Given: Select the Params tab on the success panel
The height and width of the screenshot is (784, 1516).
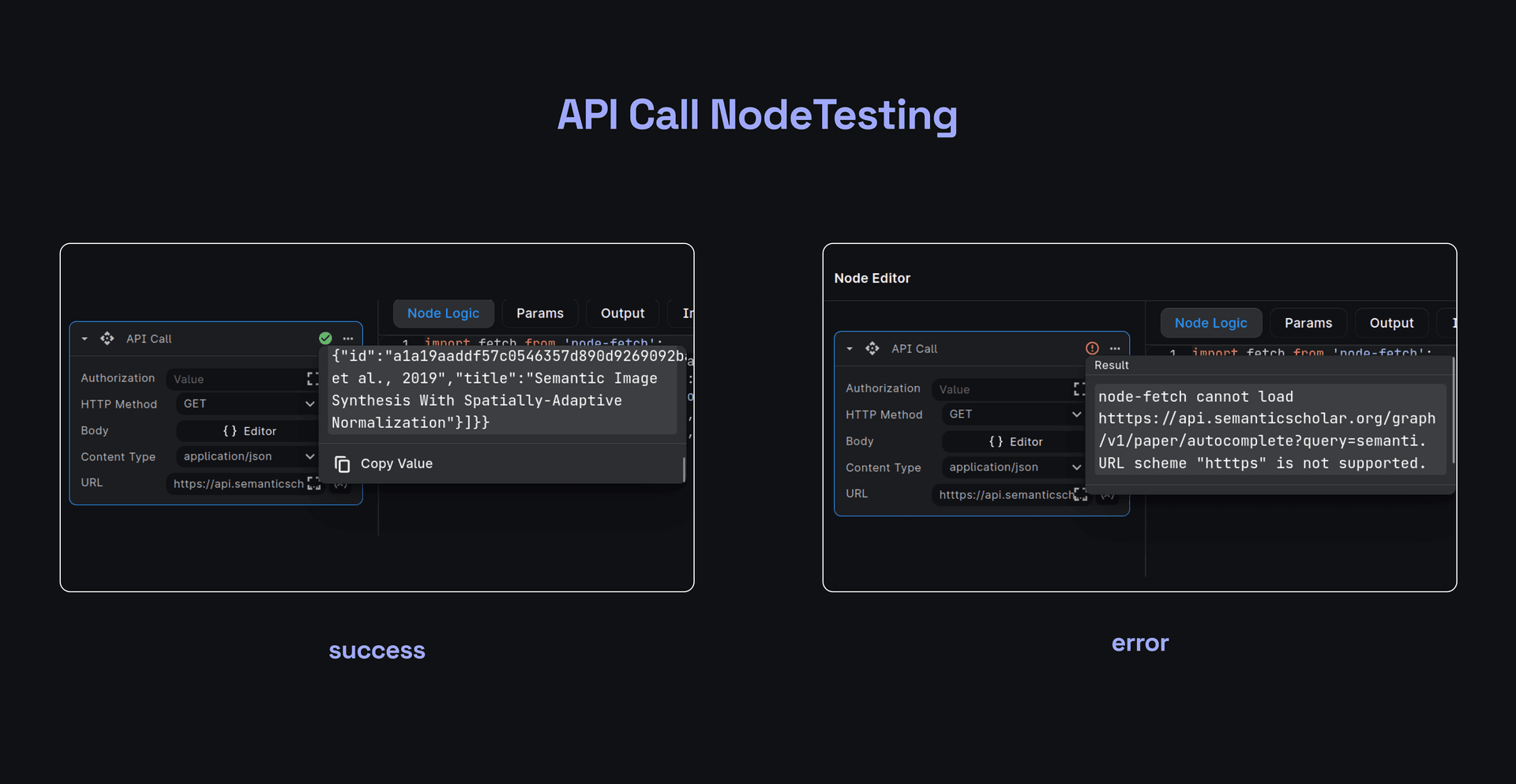Looking at the screenshot, I should point(540,313).
